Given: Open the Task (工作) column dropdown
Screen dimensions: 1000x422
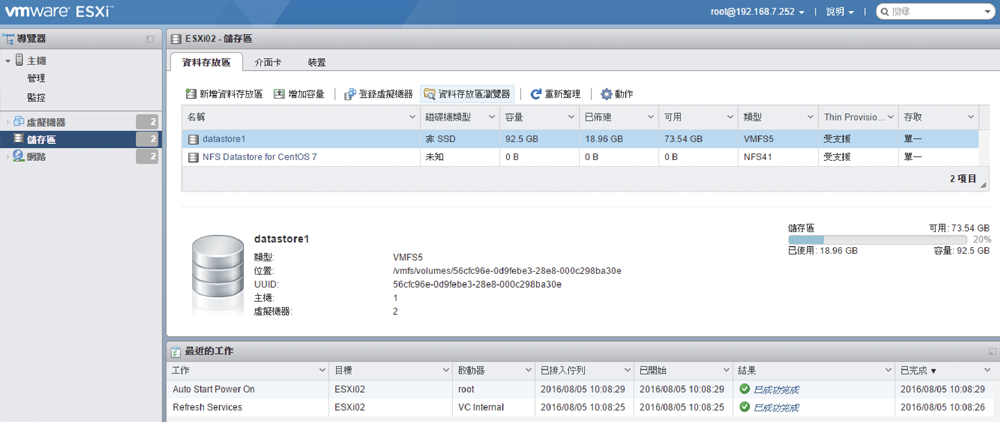Looking at the screenshot, I should (321, 370).
